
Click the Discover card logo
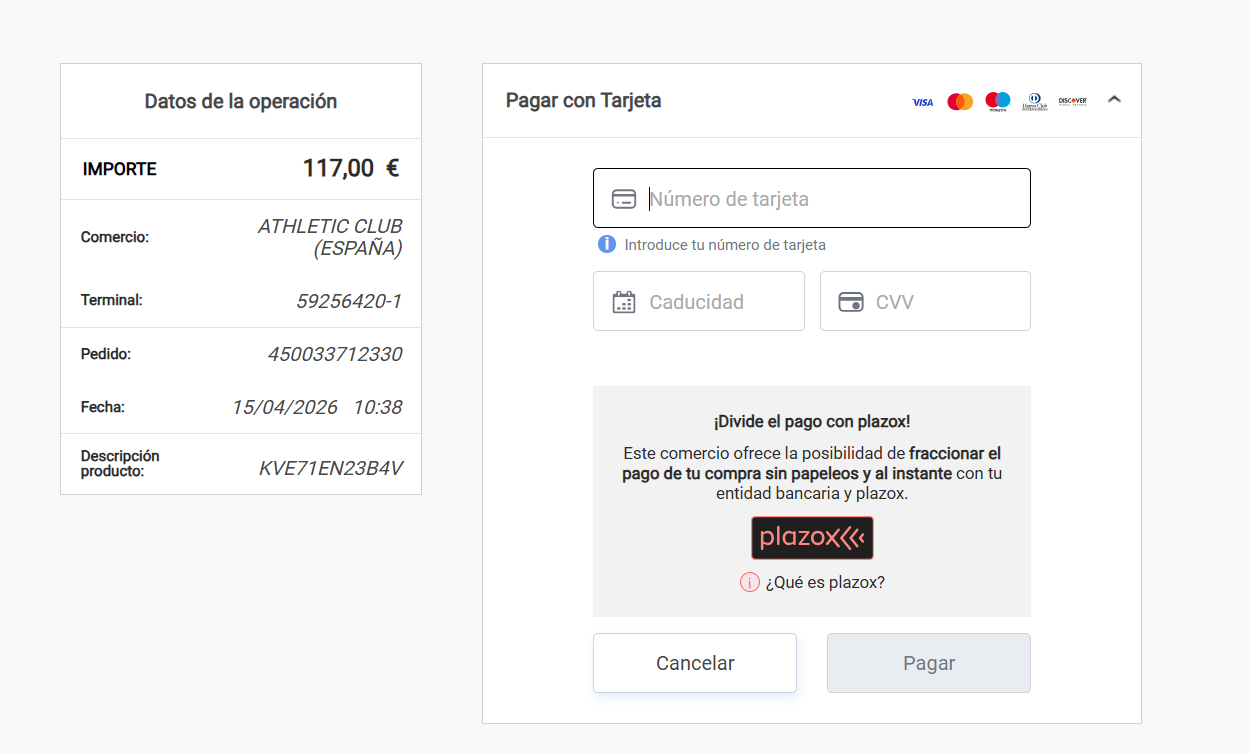(x=1072, y=101)
